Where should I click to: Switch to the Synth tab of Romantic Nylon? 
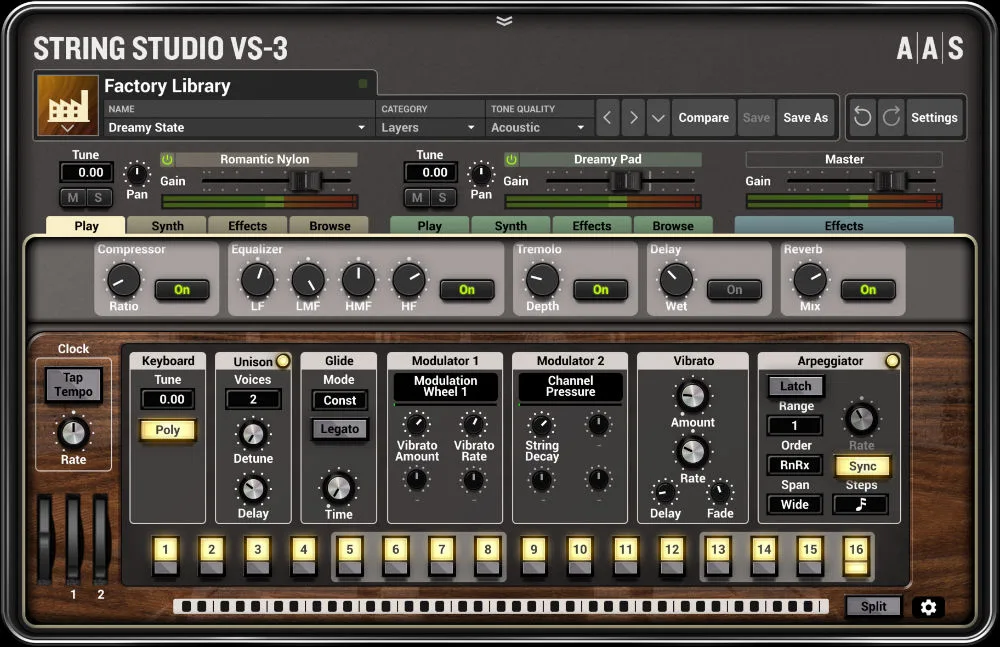166,225
